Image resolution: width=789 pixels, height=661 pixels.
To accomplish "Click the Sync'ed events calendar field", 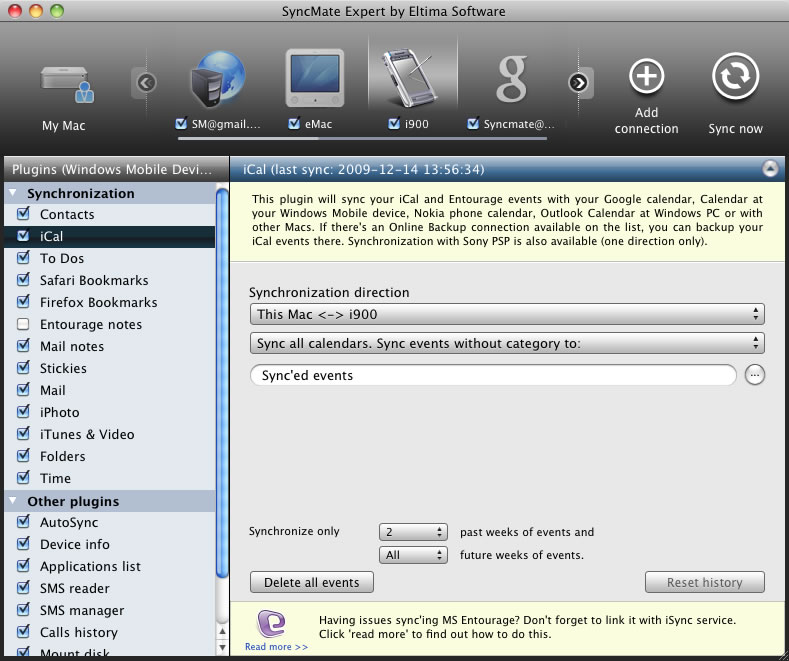I will pyautogui.click(x=493, y=375).
